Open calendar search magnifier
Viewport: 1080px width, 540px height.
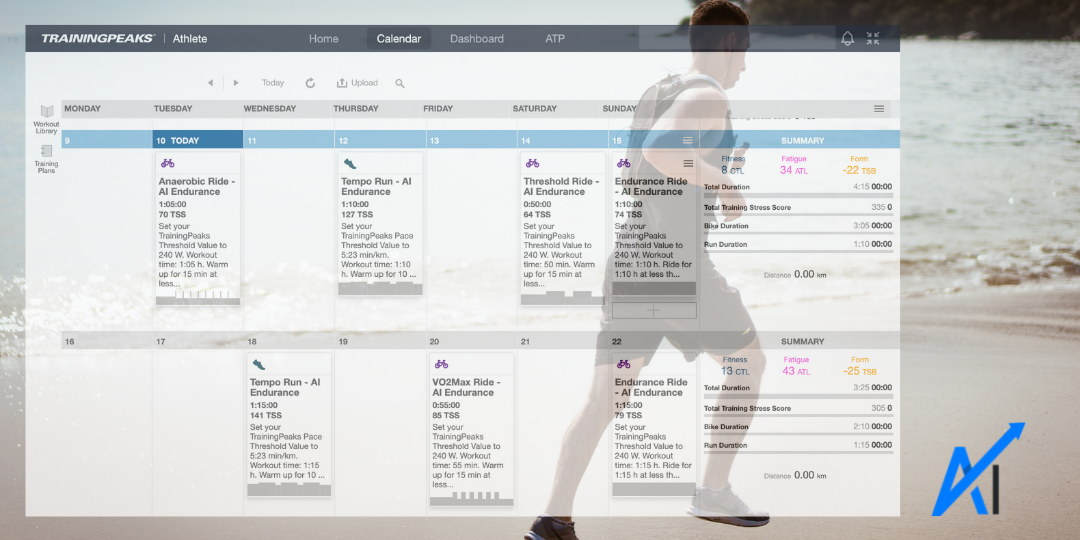pyautogui.click(x=399, y=83)
